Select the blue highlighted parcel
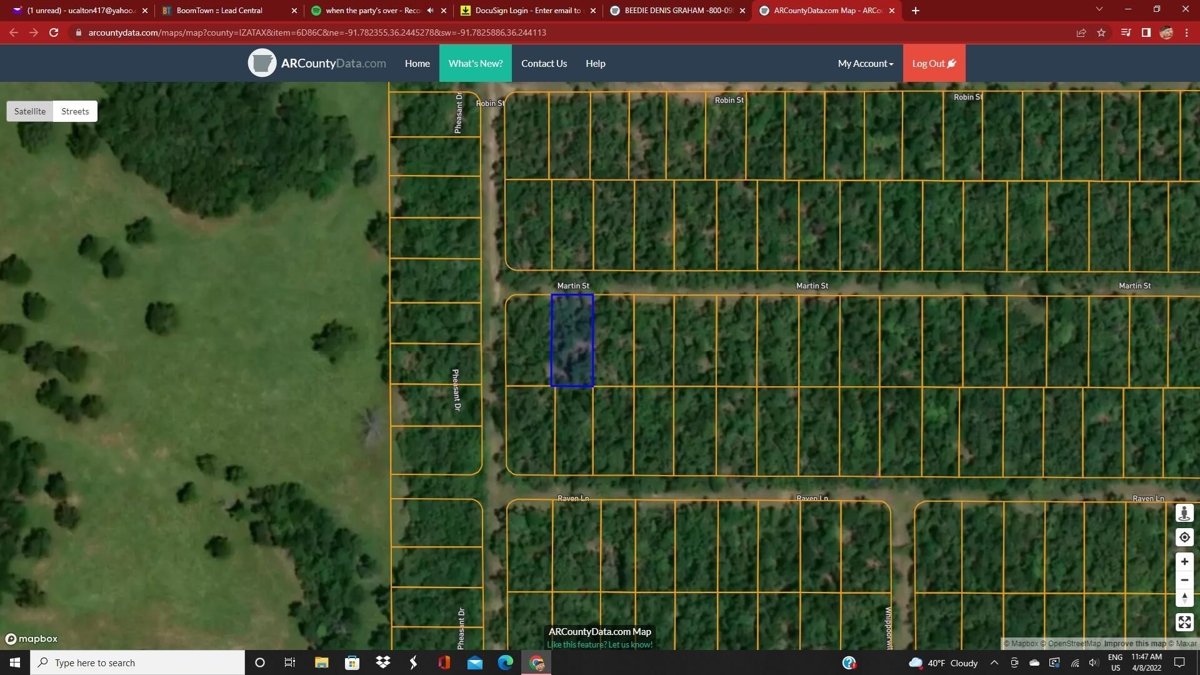The width and height of the screenshot is (1200, 675). [572, 340]
